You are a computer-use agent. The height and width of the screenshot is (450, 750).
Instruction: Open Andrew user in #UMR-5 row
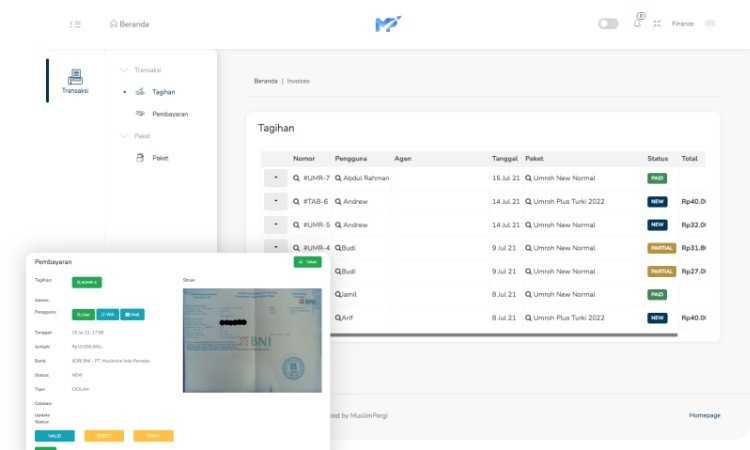[355, 225]
